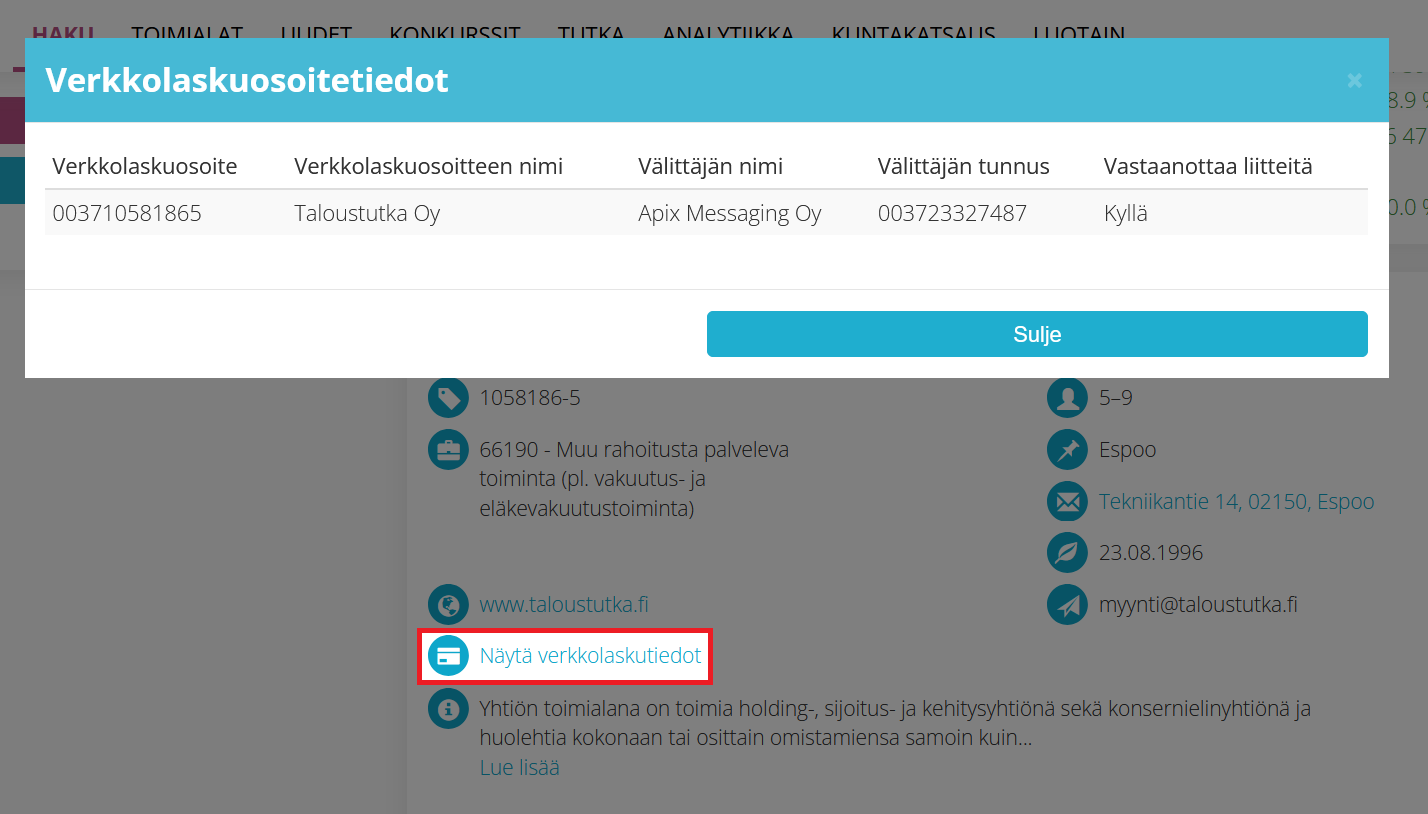Click the pin icon beside Espoo
1428x814 pixels.
pos(1067,449)
